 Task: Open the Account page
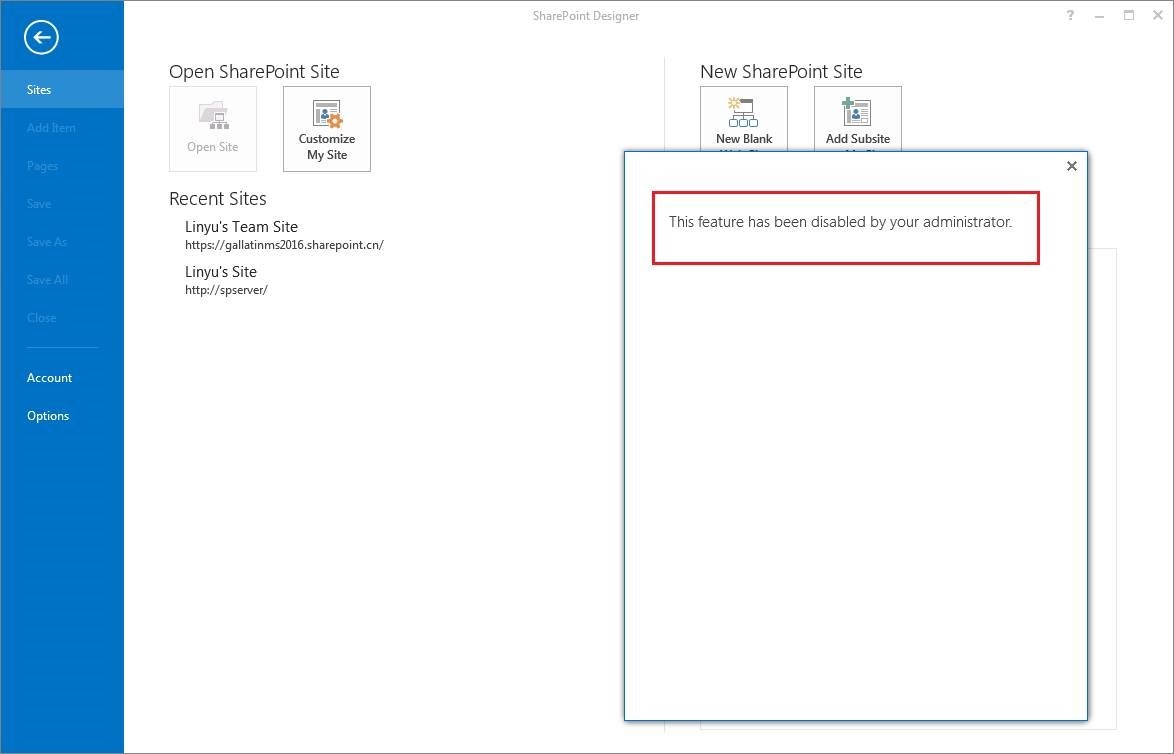coord(61,377)
